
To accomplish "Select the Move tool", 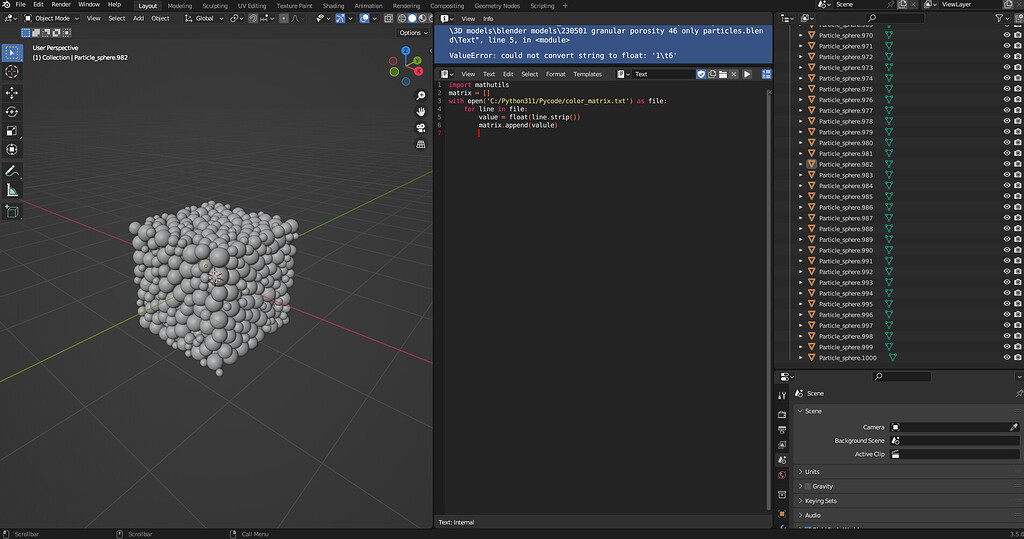I will (x=12, y=93).
